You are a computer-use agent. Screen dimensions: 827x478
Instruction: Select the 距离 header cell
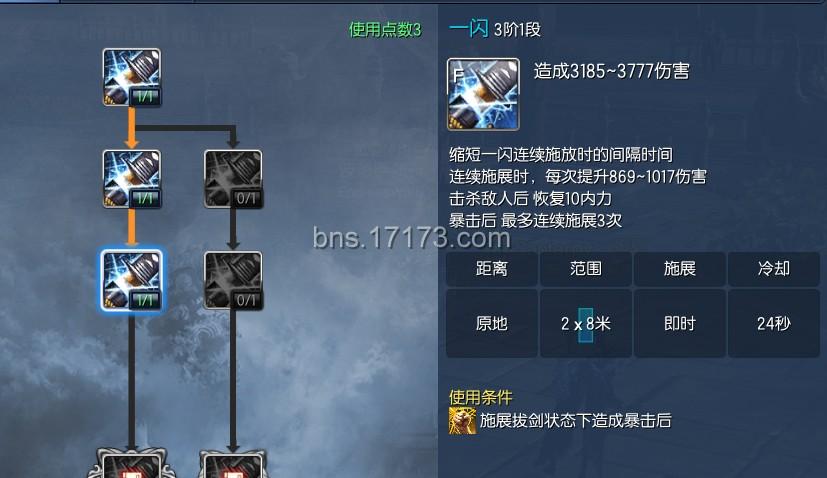(492, 269)
